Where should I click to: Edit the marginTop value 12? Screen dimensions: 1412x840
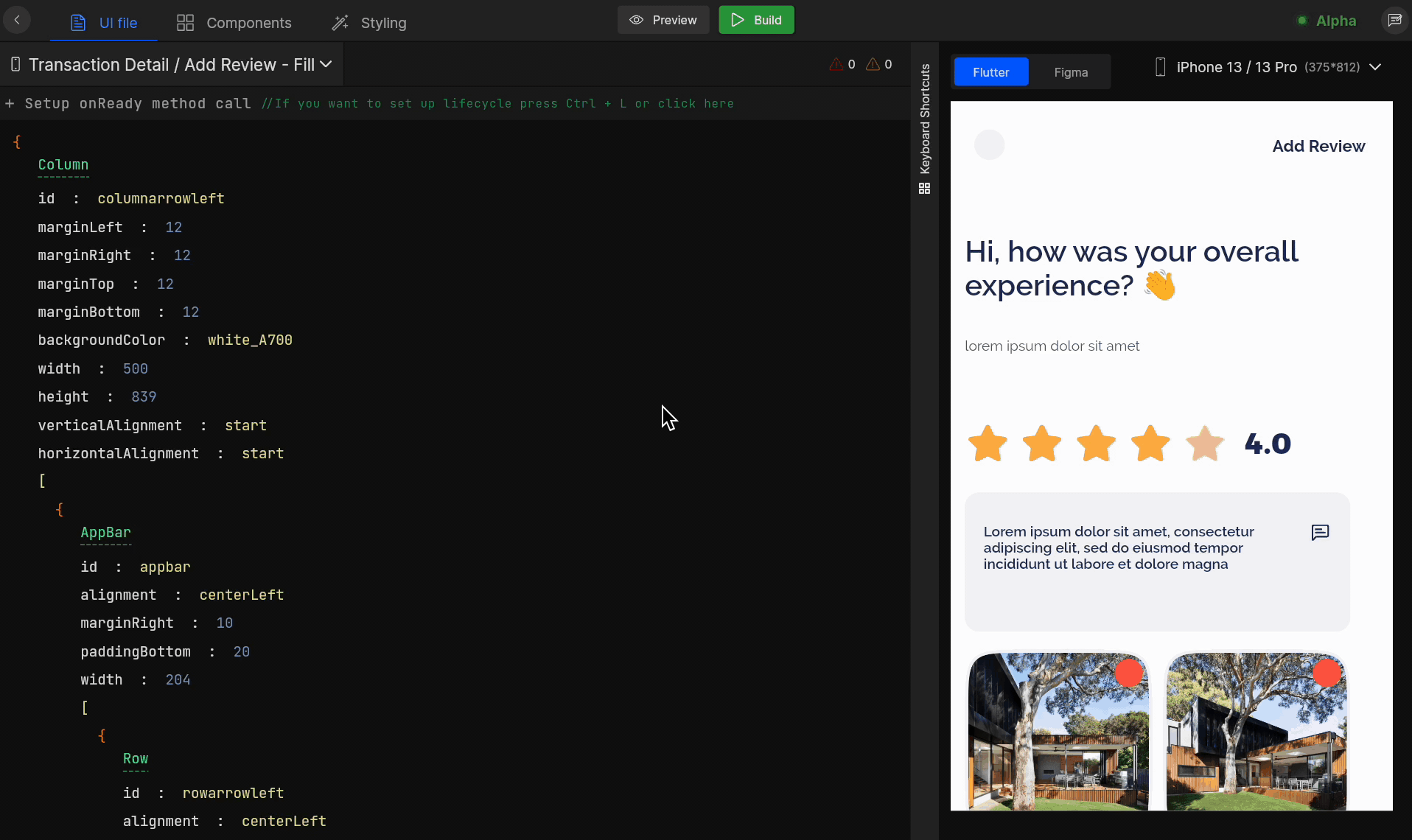(x=165, y=284)
